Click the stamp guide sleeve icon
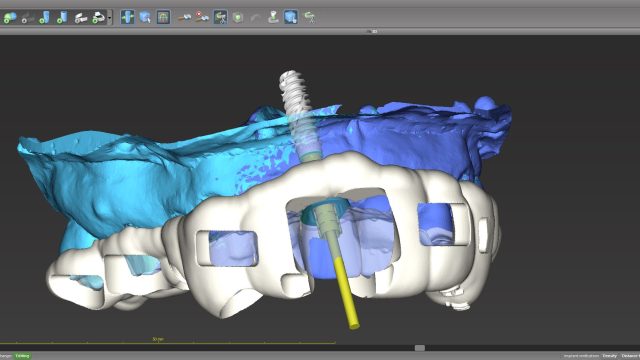Screen dimensions: 640x360 pyautogui.click(x=273, y=17)
